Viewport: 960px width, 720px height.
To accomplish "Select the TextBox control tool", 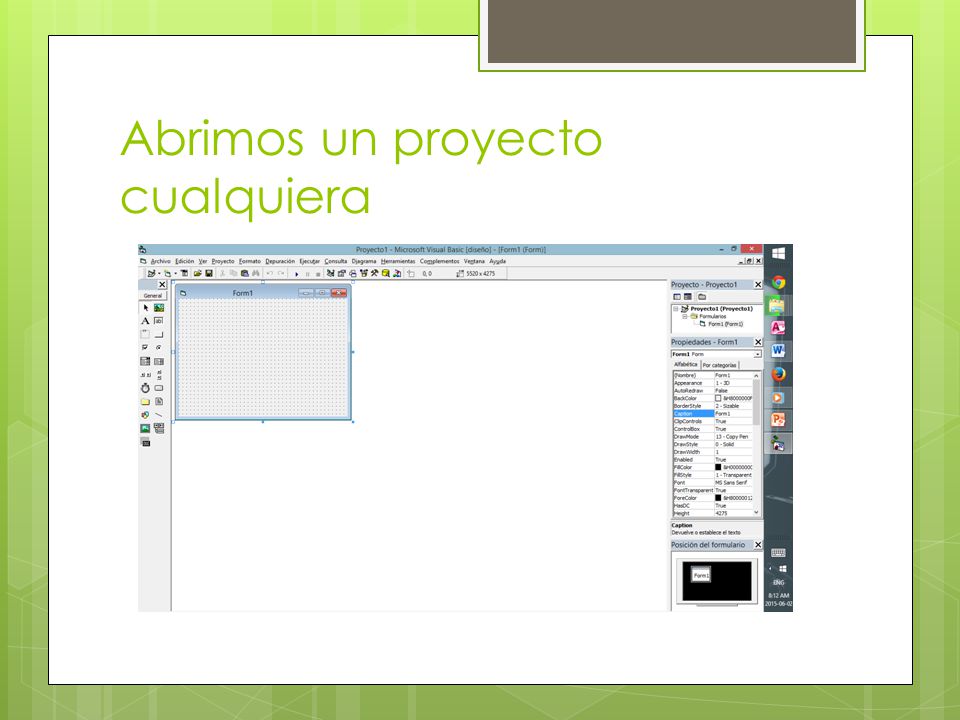I will [x=159, y=321].
